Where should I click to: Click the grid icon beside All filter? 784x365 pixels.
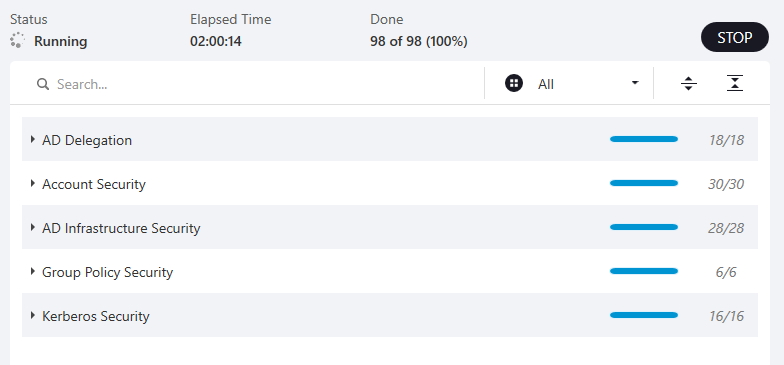click(x=514, y=84)
